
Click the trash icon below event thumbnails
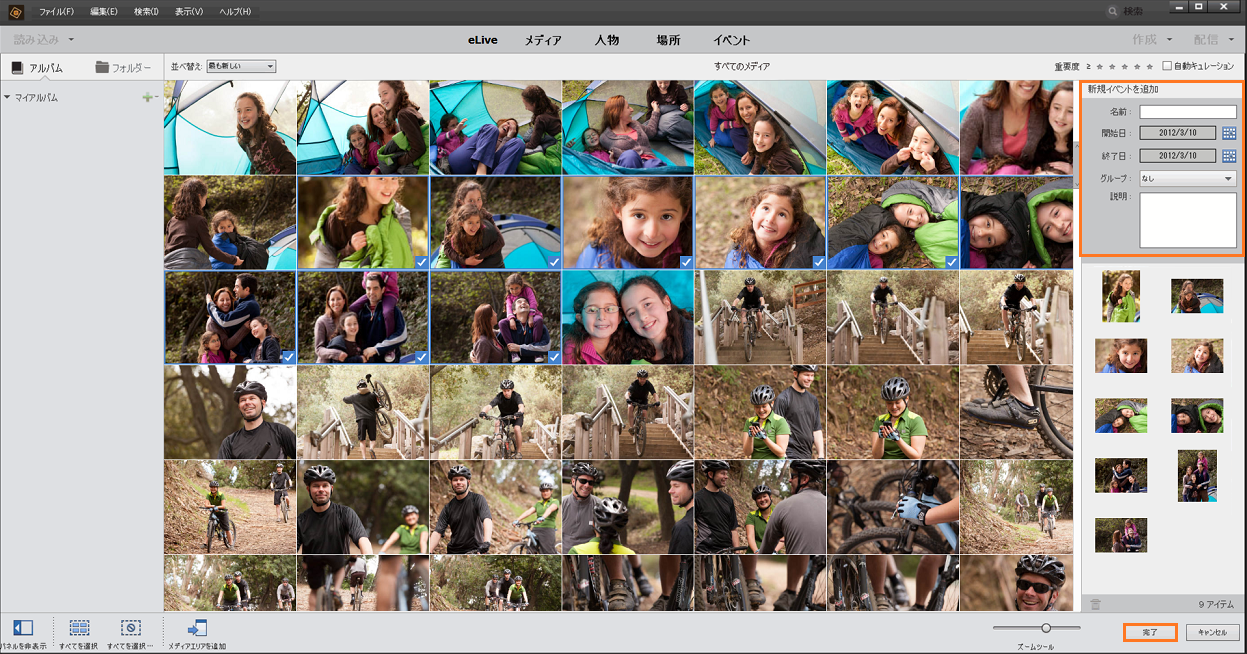coord(1095,604)
